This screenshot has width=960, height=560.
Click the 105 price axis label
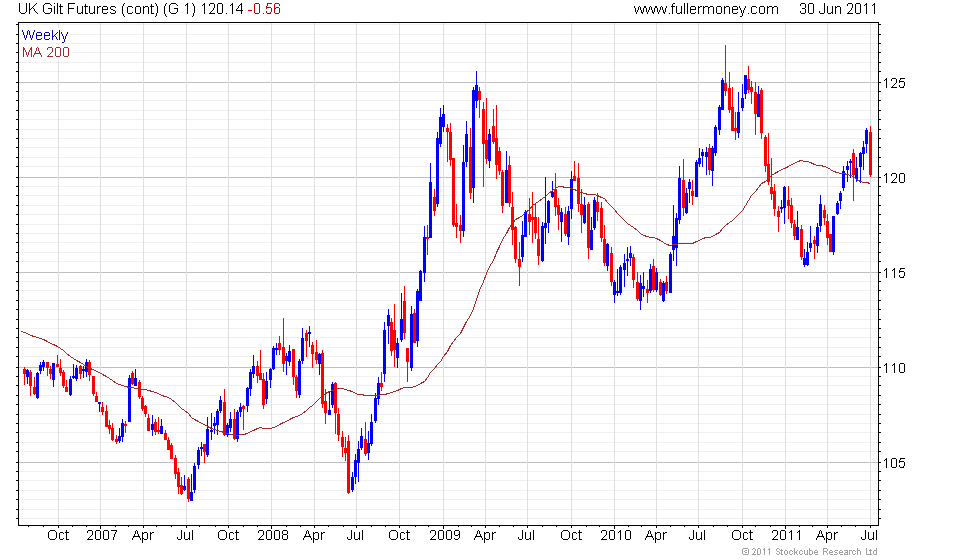coord(894,463)
